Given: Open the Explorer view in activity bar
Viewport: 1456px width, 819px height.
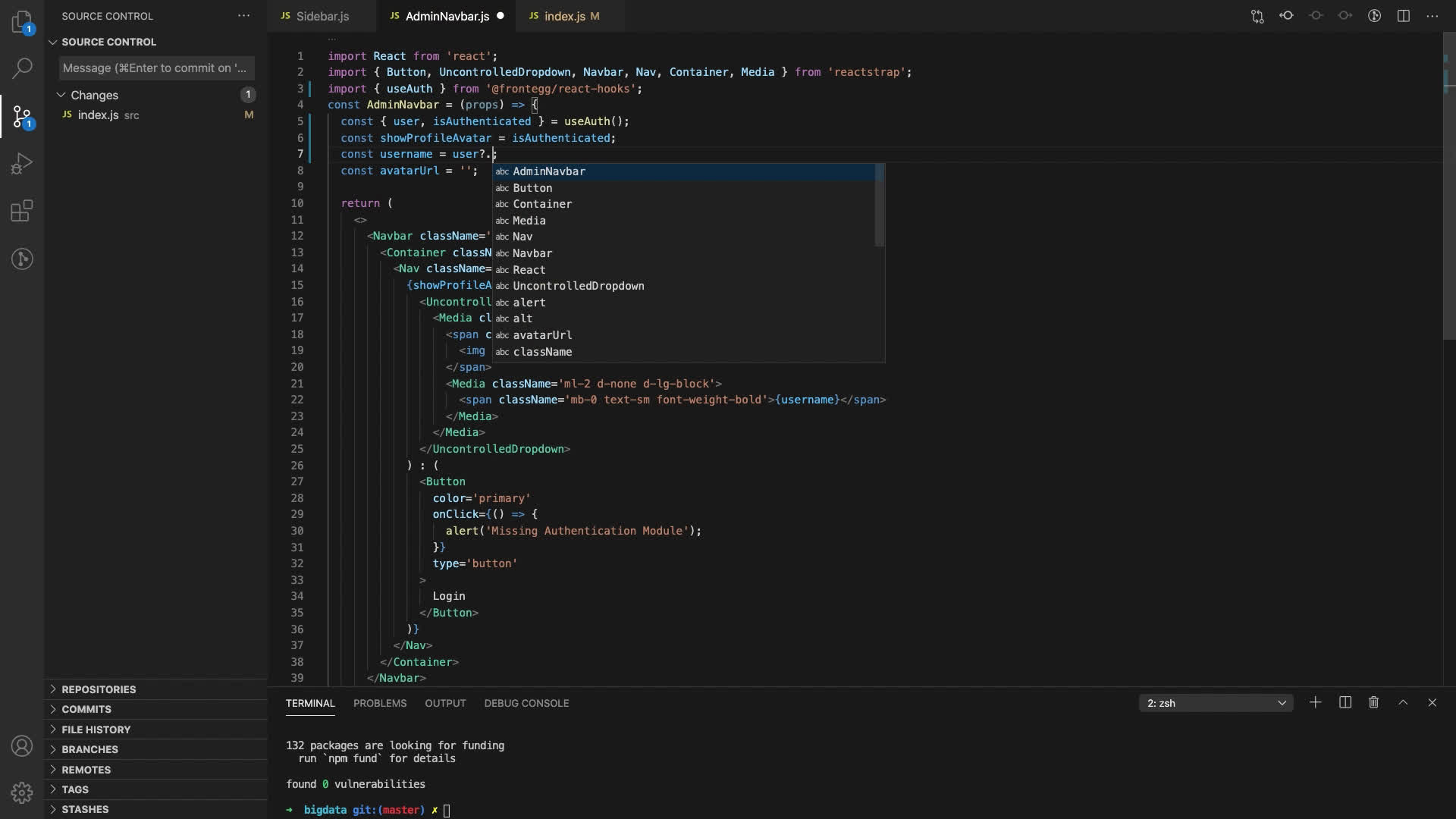Looking at the screenshot, I should (x=22, y=22).
